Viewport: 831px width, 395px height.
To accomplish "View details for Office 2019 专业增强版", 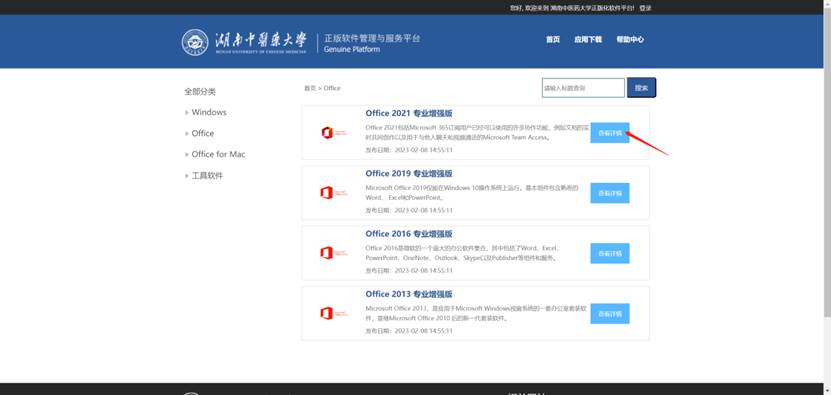I will [610, 193].
